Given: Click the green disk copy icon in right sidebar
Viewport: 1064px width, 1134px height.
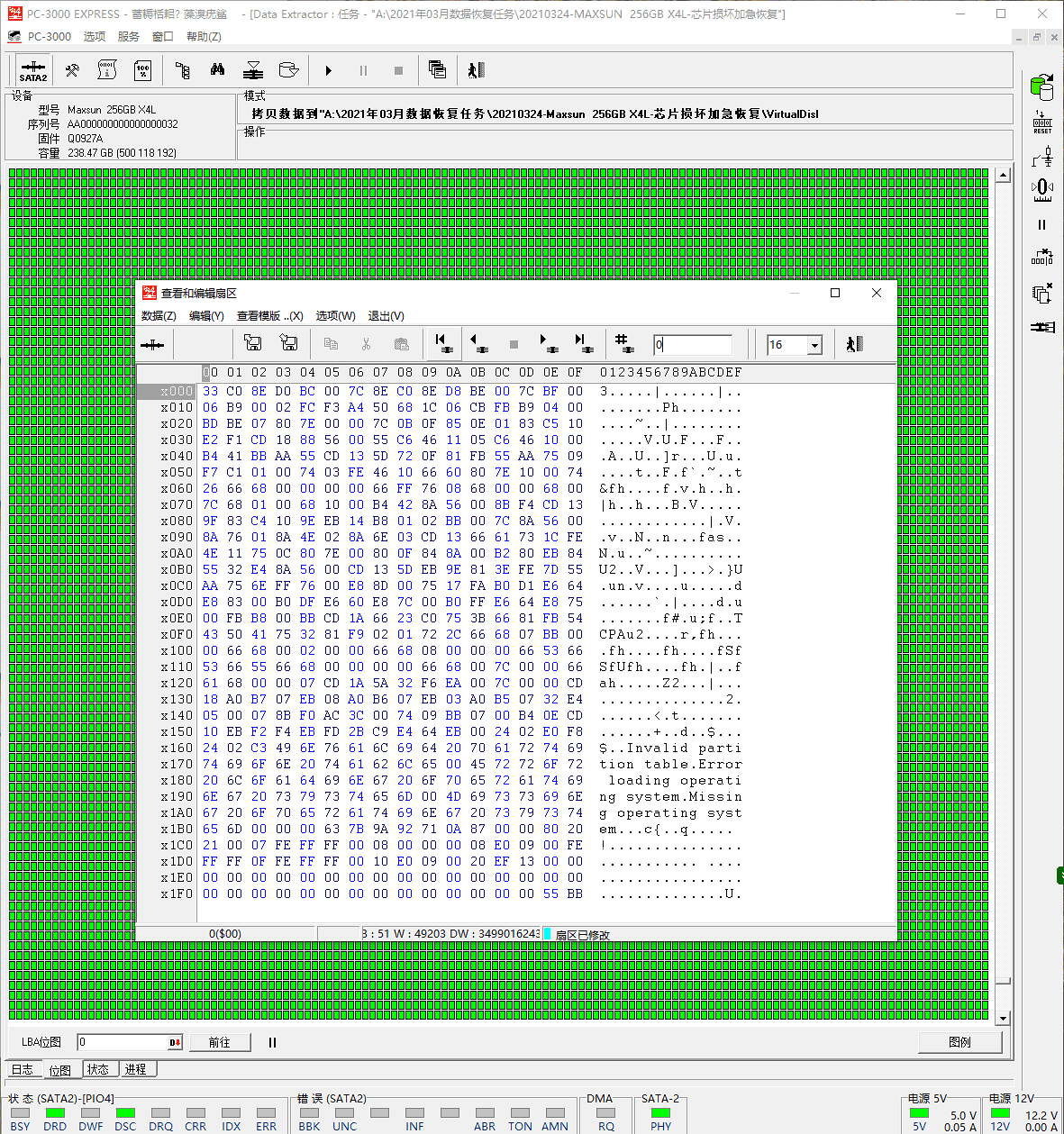Looking at the screenshot, I should coord(1042,87).
